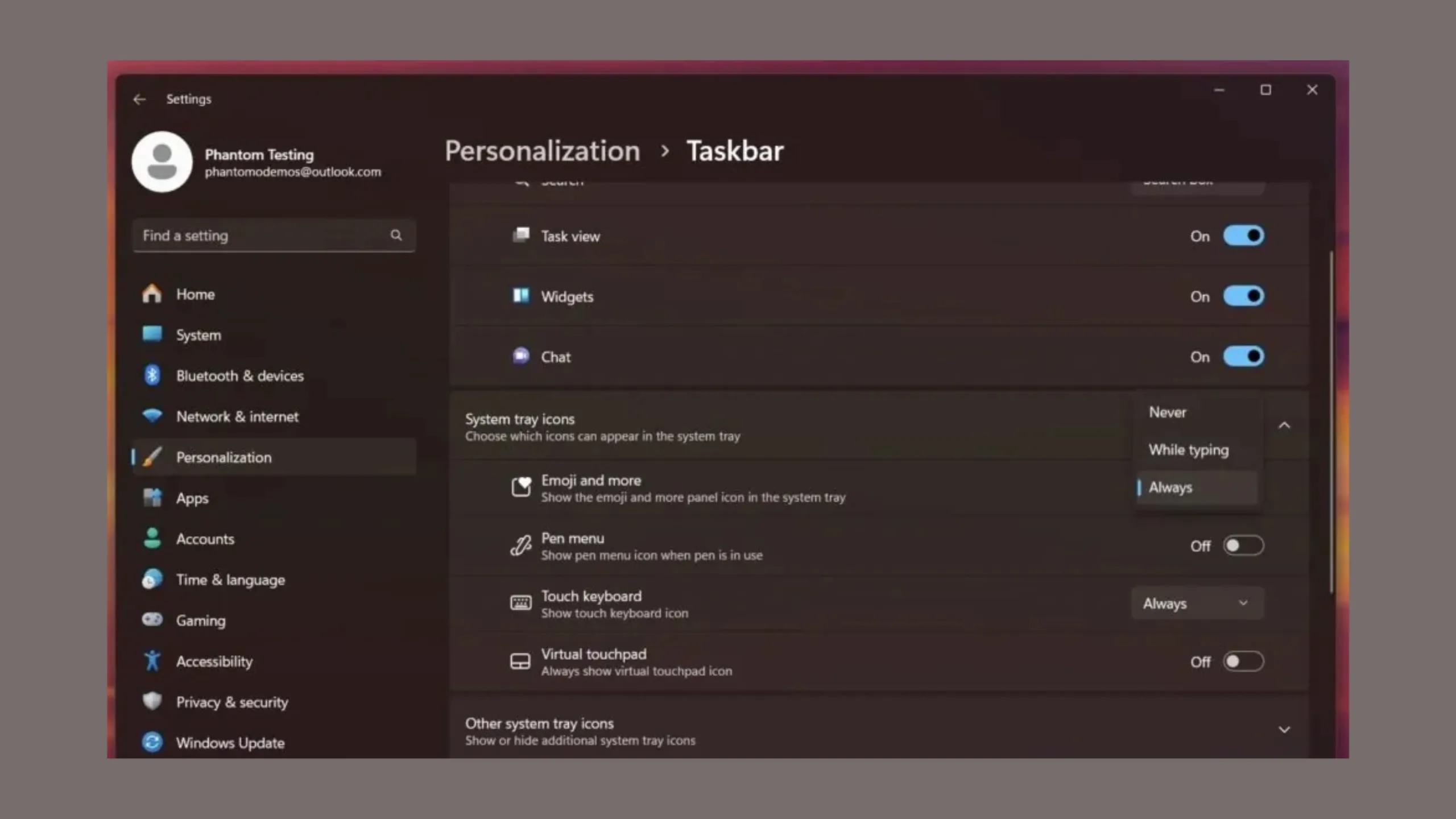This screenshot has width=1456, height=819.
Task: Open Accessibility settings
Action: [x=274, y=661]
